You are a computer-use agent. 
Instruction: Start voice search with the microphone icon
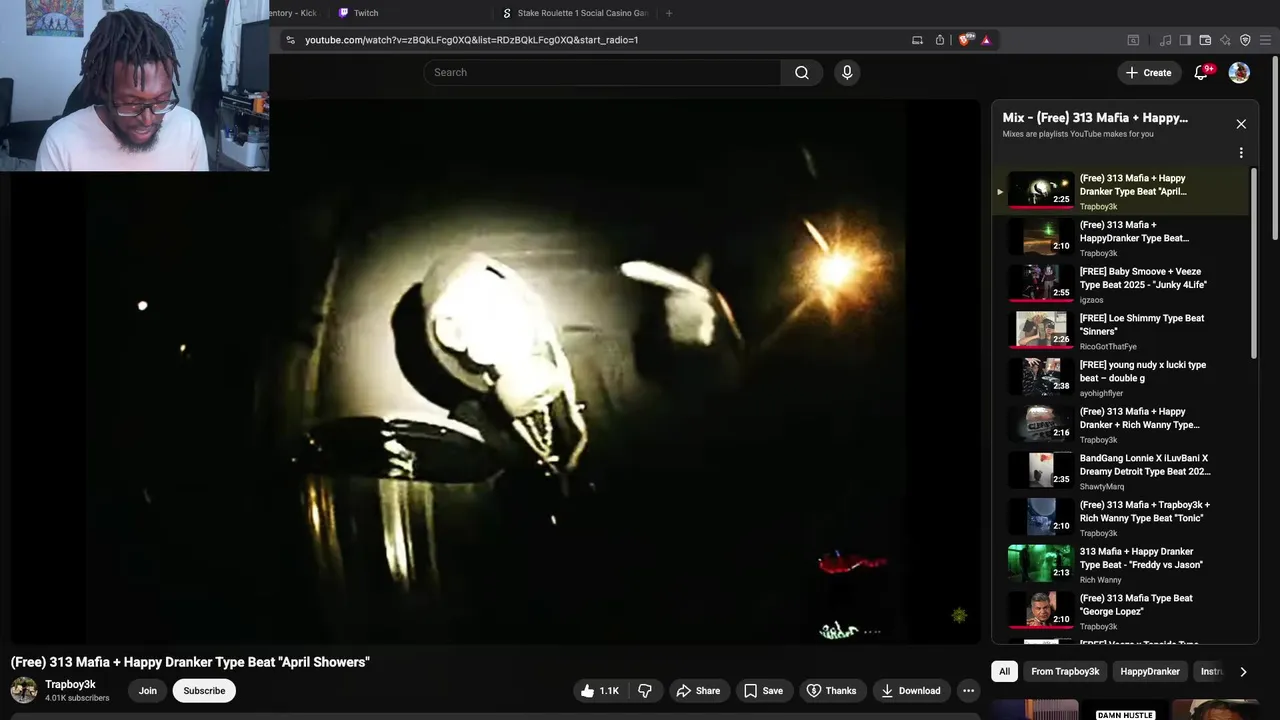(847, 72)
